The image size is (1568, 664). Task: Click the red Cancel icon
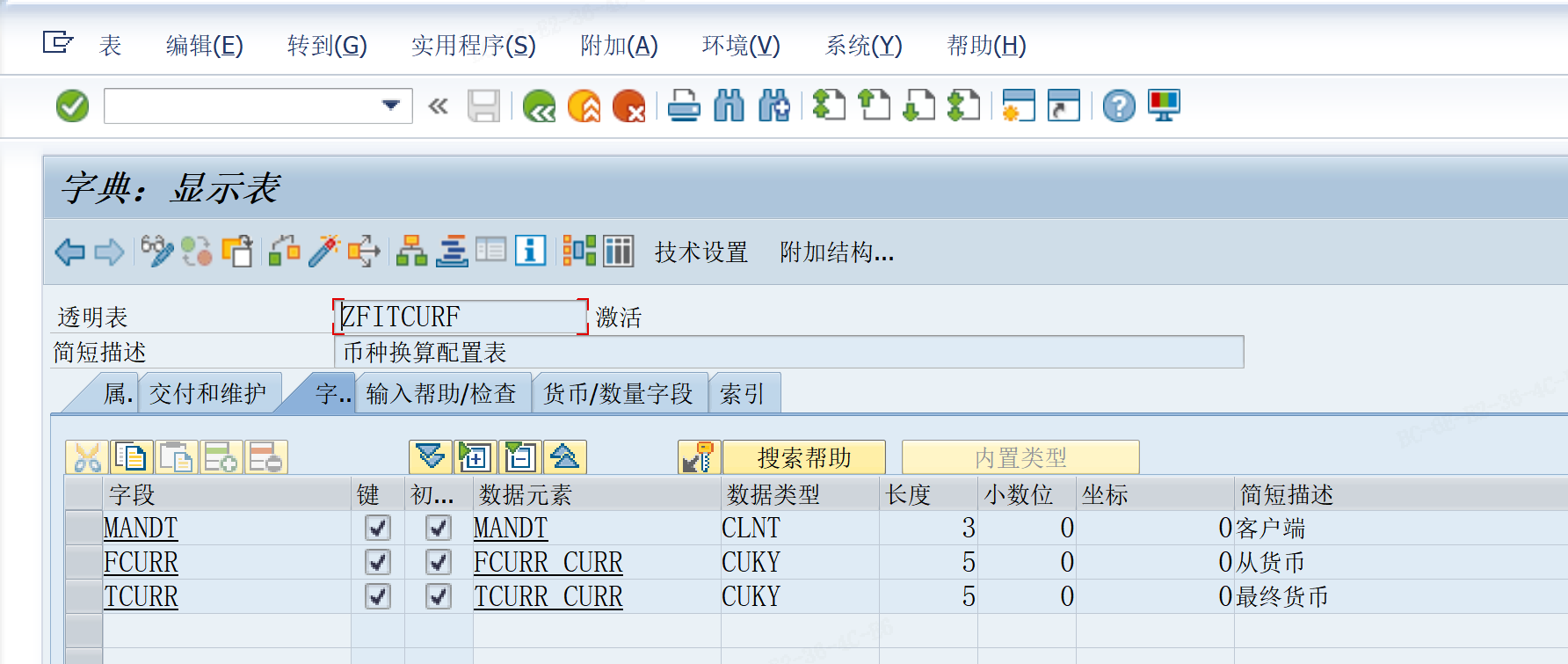tap(629, 106)
